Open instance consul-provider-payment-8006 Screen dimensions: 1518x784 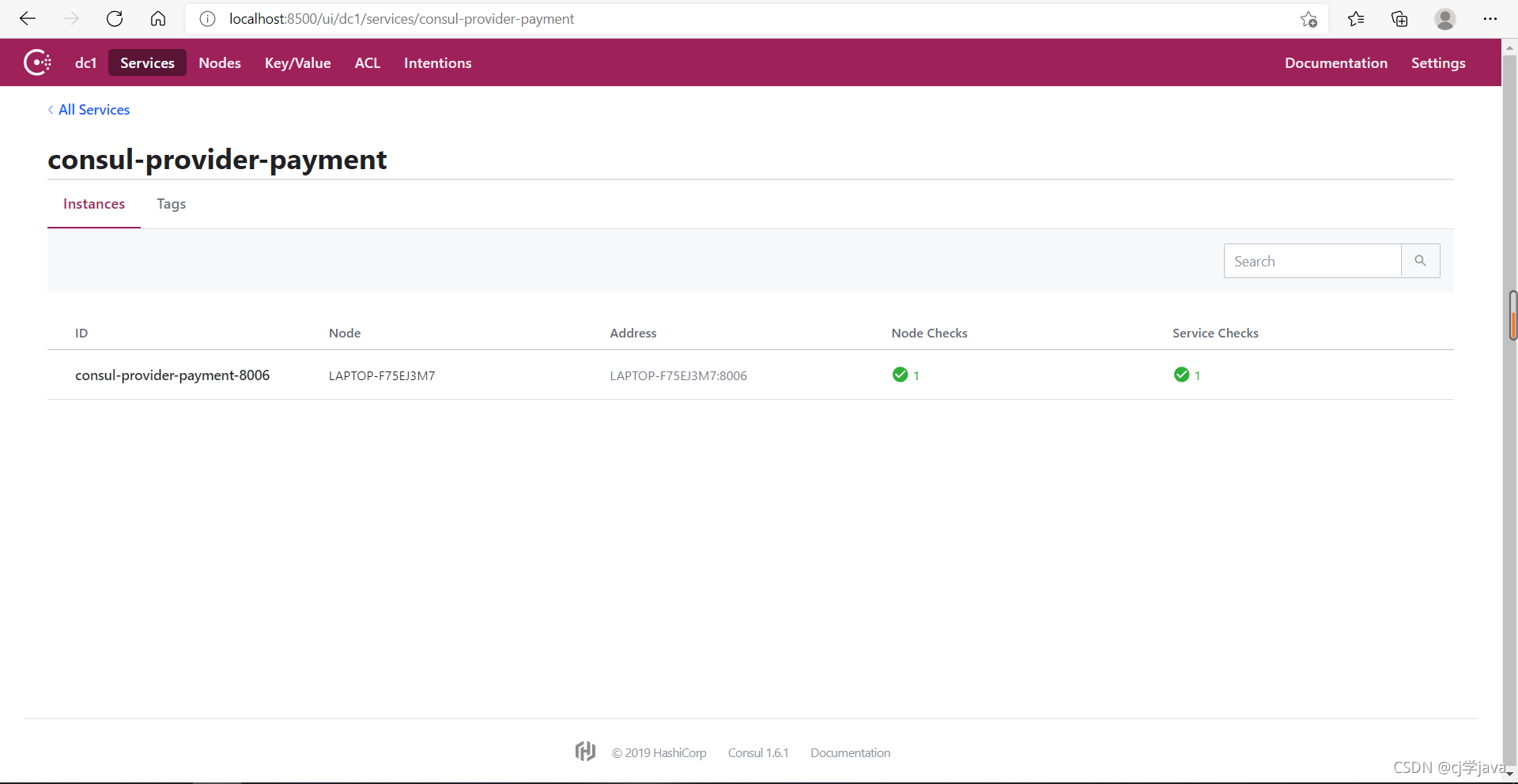[x=172, y=375]
